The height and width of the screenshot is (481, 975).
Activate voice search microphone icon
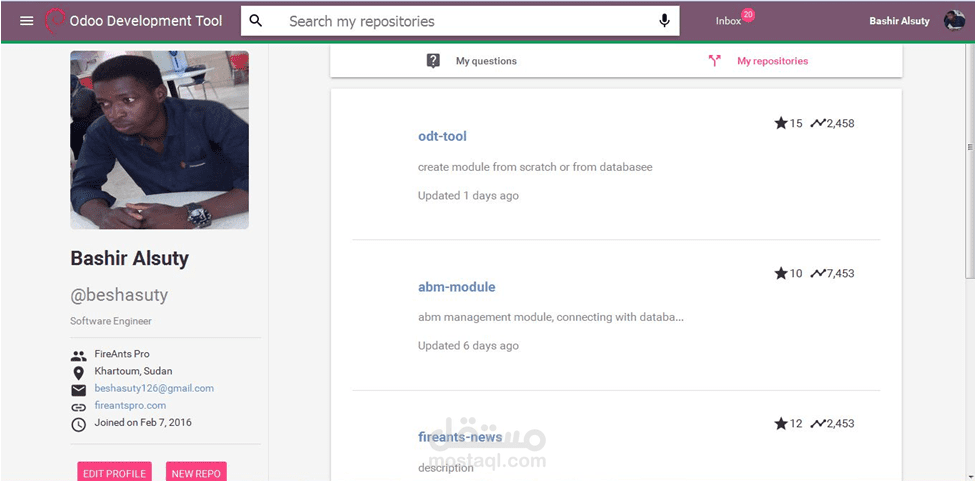click(x=664, y=21)
